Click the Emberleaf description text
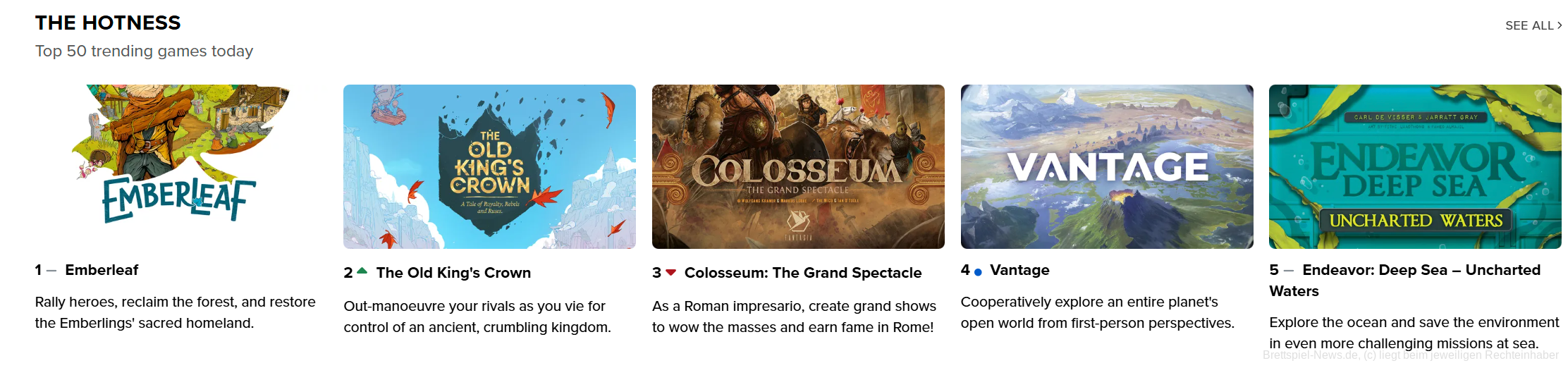The width and height of the screenshot is (1568, 368). pyautogui.click(x=175, y=312)
